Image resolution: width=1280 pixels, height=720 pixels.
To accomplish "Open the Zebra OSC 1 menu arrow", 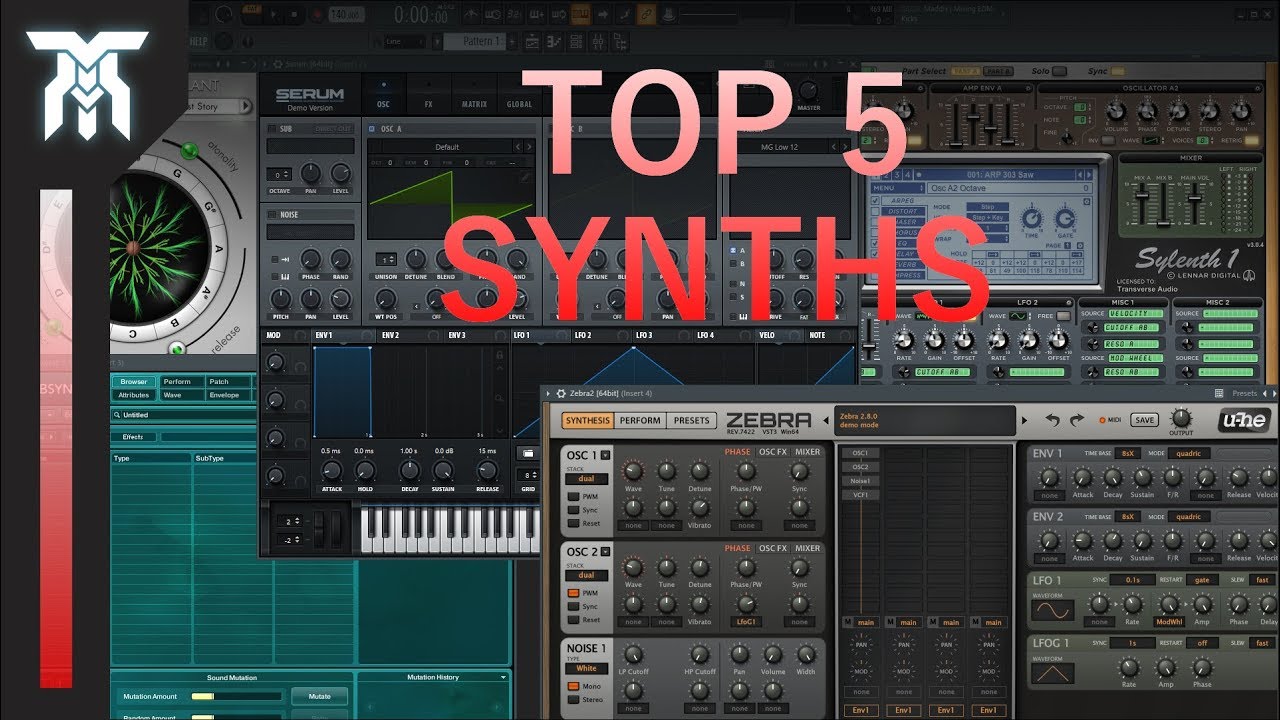I will tap(605, 455).
